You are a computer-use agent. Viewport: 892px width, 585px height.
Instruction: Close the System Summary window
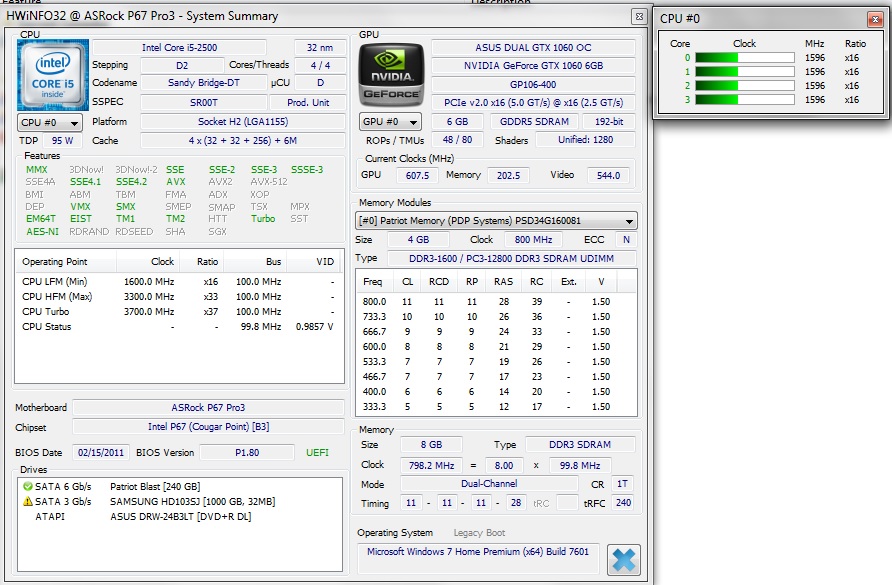pos(639,17)
